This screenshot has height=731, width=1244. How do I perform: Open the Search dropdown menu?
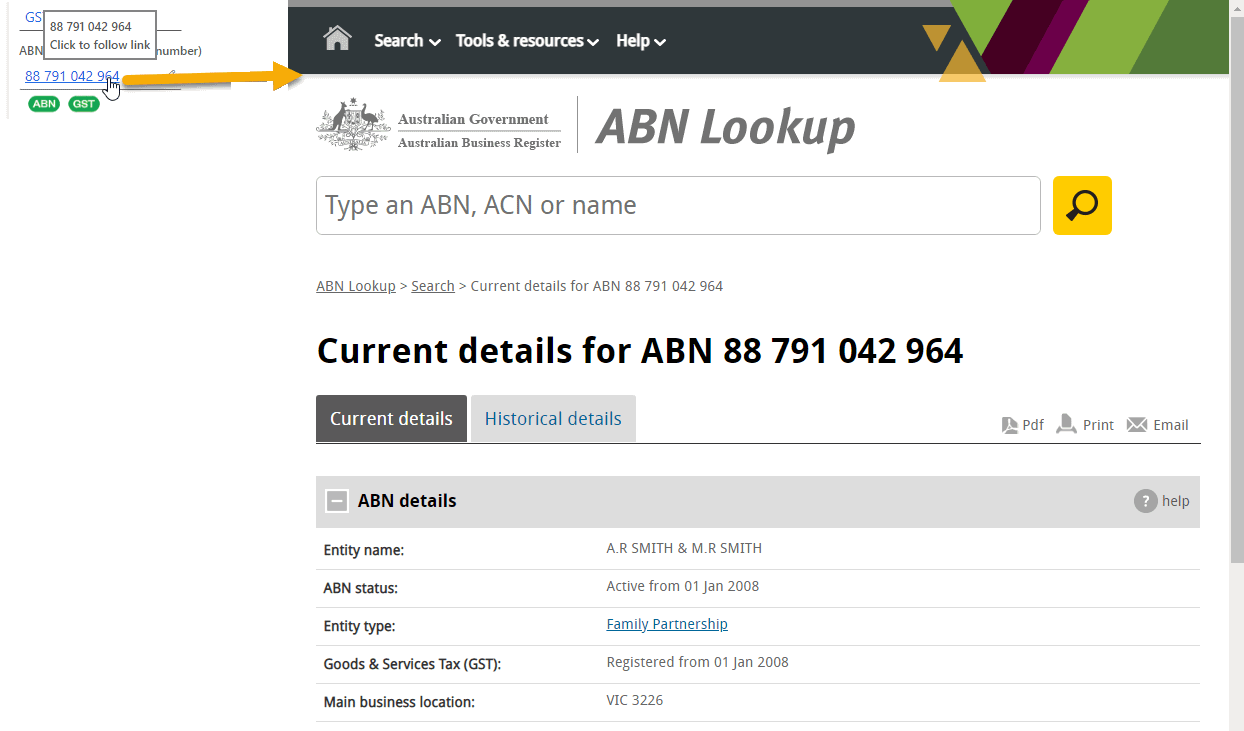click(x=407, y=41)
